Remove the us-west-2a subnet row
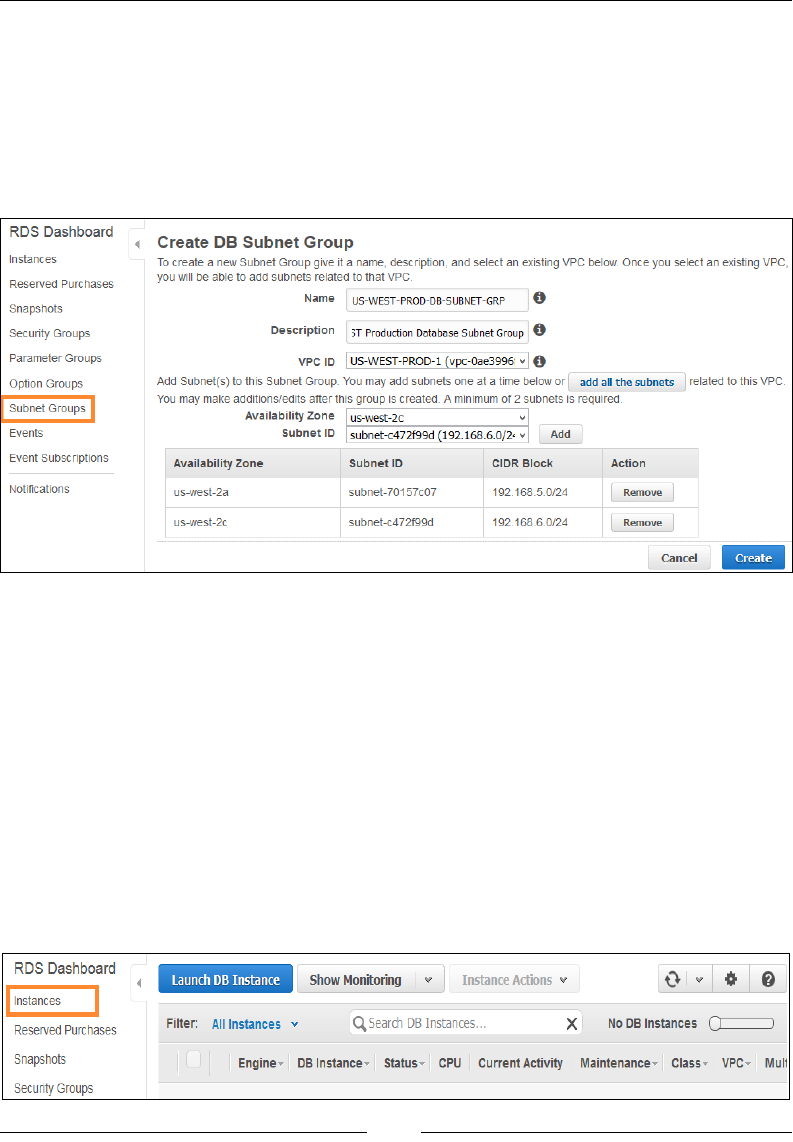Image resolution: width=793 pixels, height=1142 pixels. click(642, 492)
